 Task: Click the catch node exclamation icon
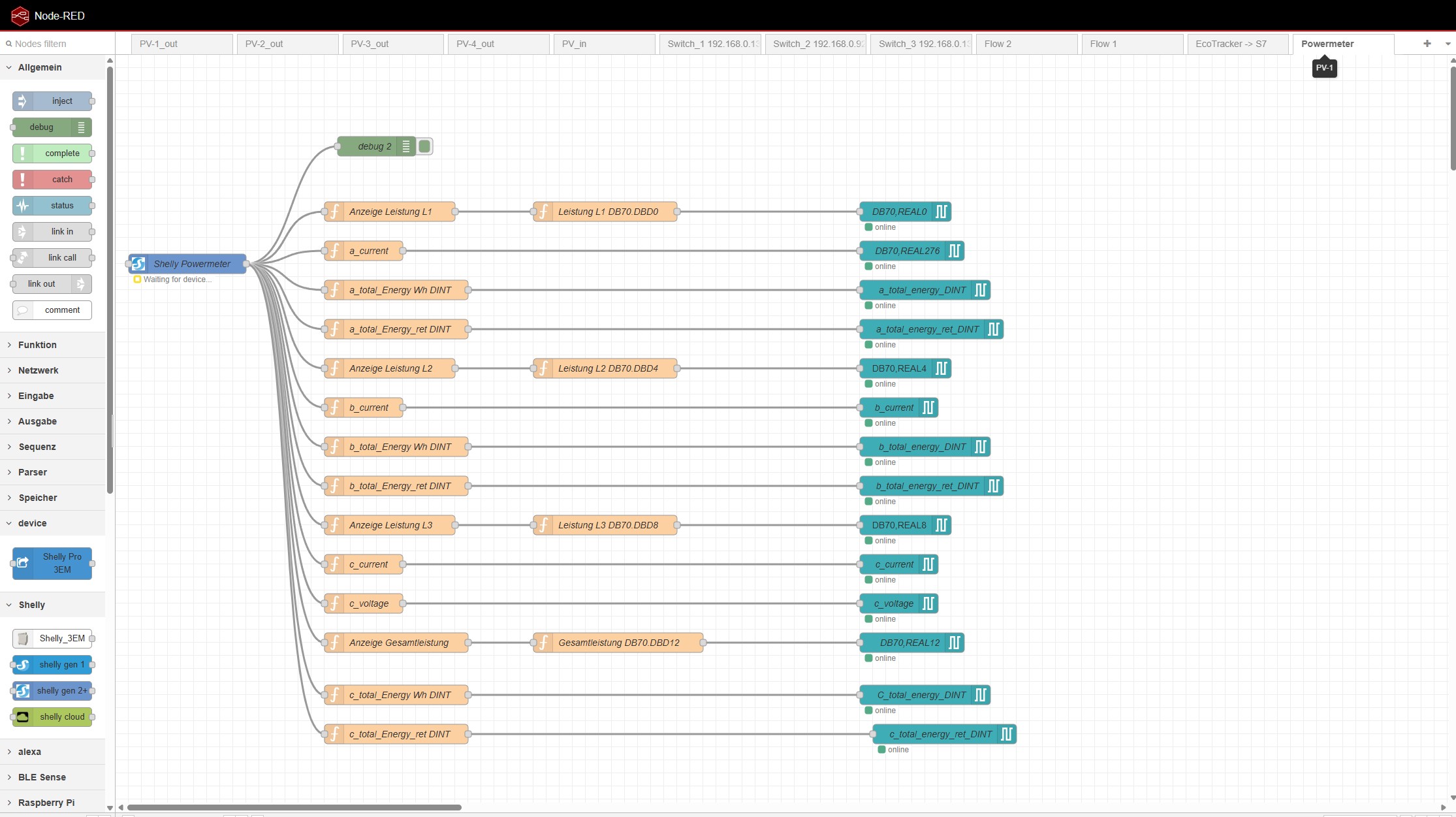pos(22,180)
